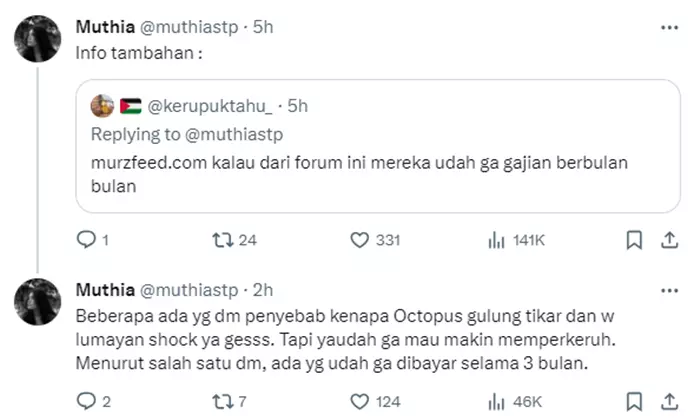The height and width of the screenshot is (420, 700).
Task: Bookmark the Octopus gulung tikar tweet
Action: pyautogui.click(x=634, y=401)
